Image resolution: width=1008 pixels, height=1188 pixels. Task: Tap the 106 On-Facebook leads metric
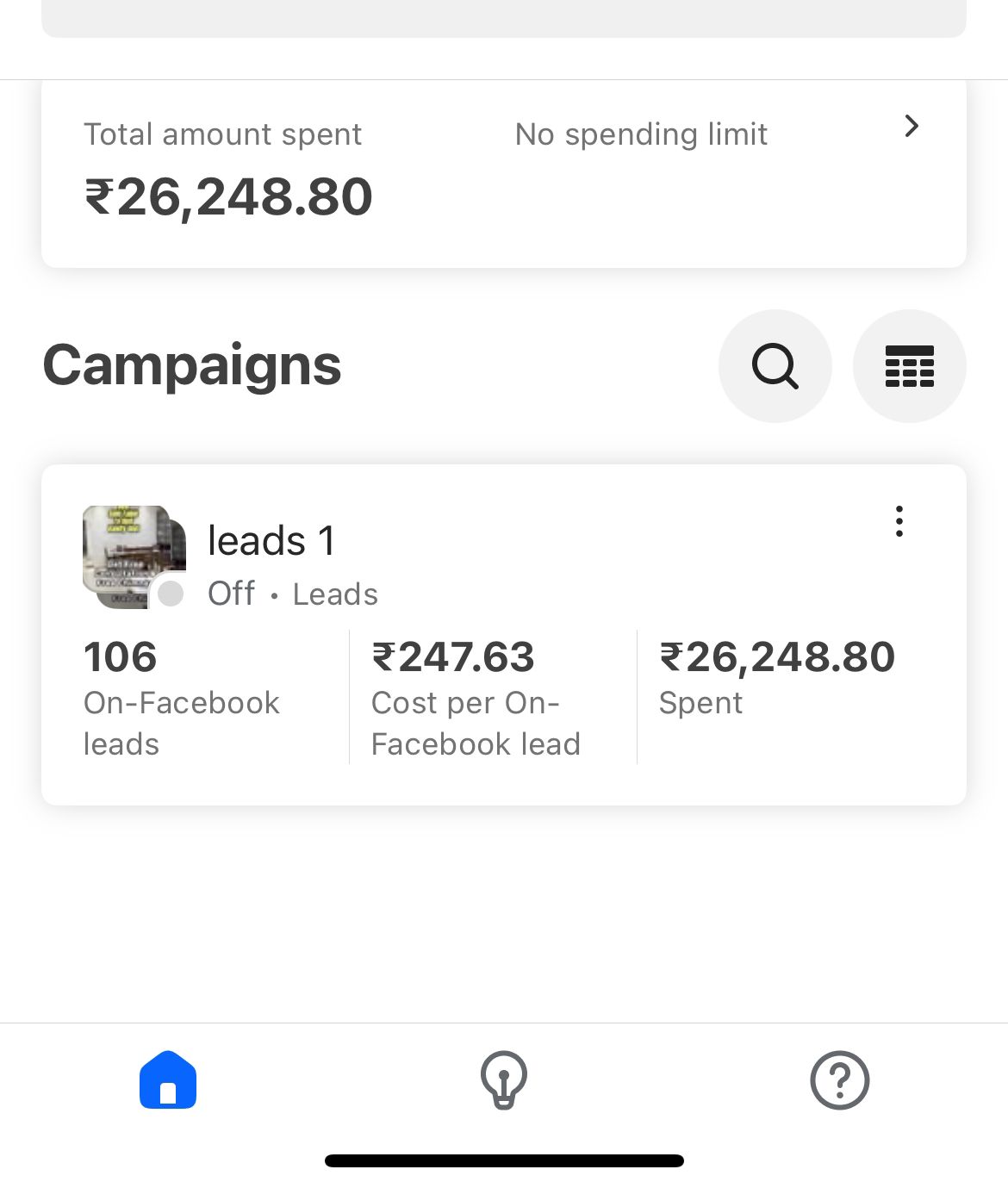[182, 698]
